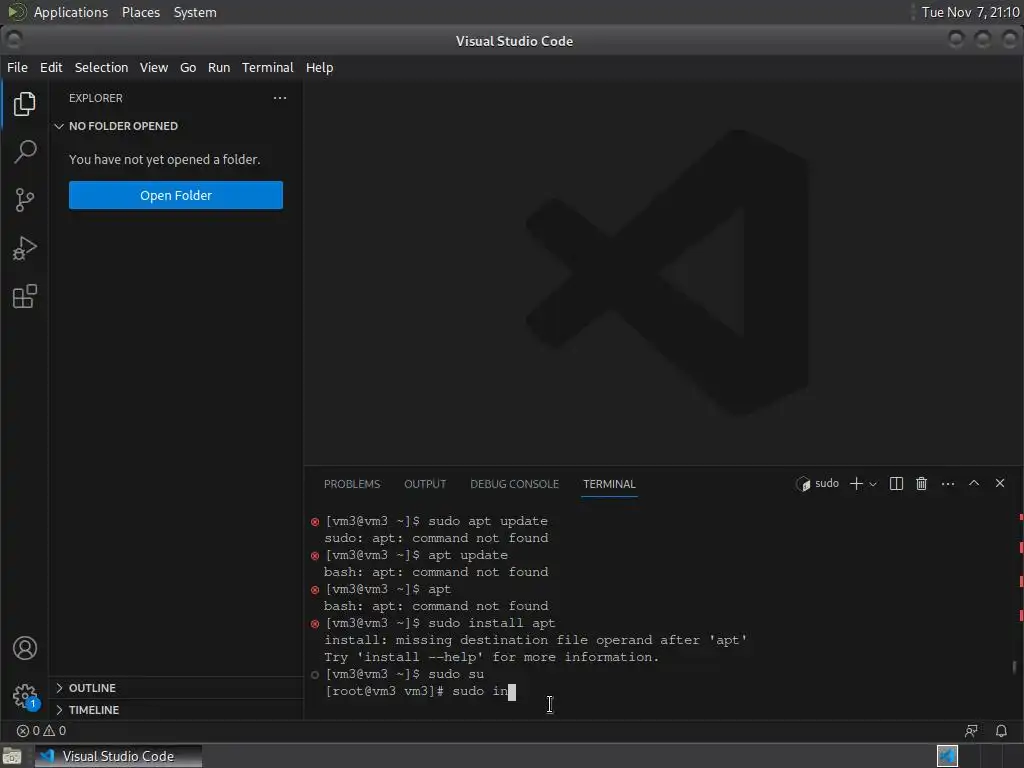This screenshot has height=768, width=1024.
Task: Maximize the panel size with caret
Action: click(x=974, y=483)
